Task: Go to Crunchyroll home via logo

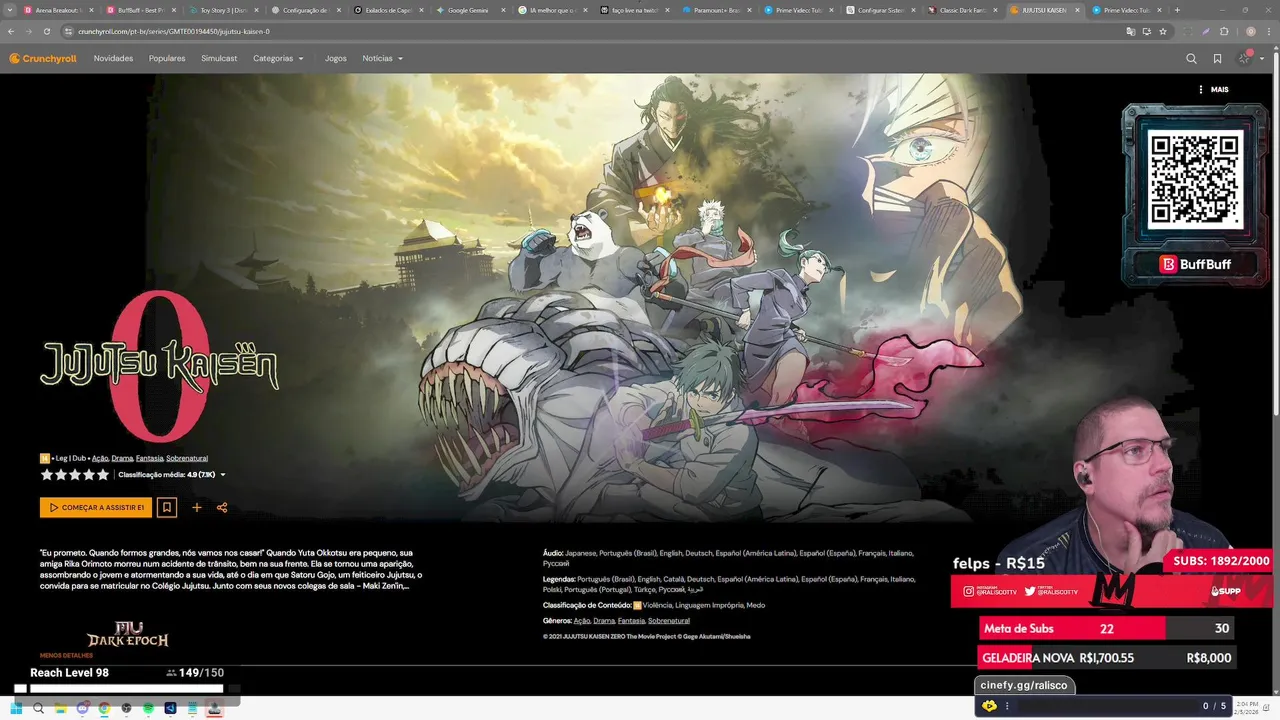Action: pos(43,58)
